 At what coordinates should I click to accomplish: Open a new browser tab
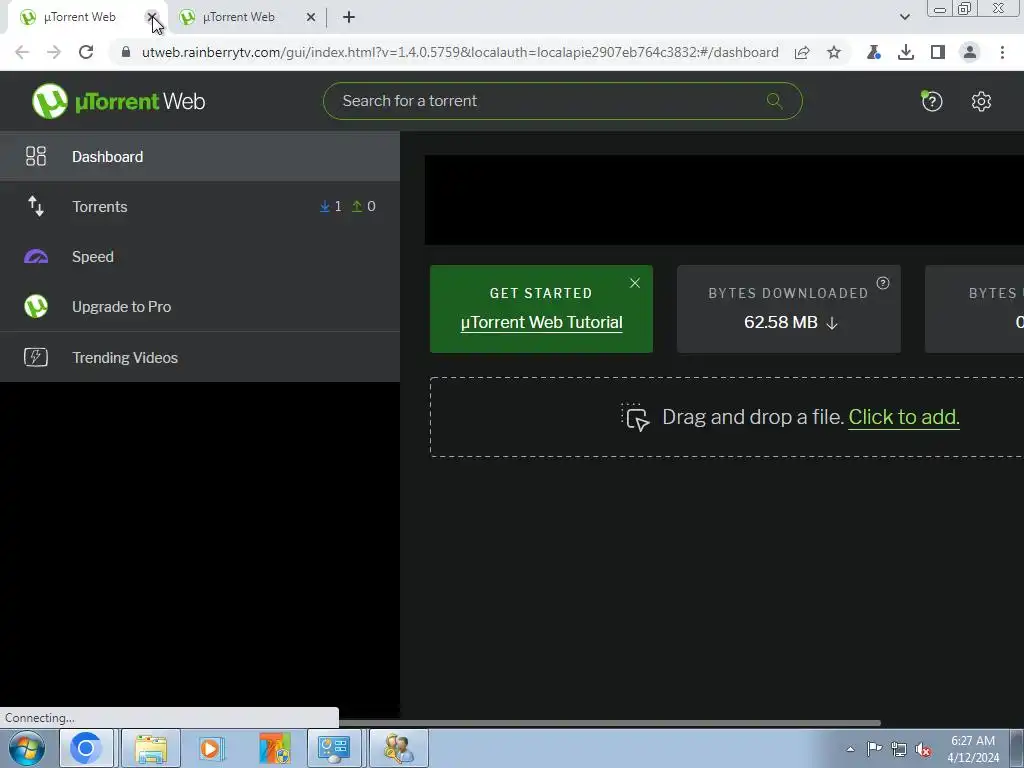coord(349,17)
